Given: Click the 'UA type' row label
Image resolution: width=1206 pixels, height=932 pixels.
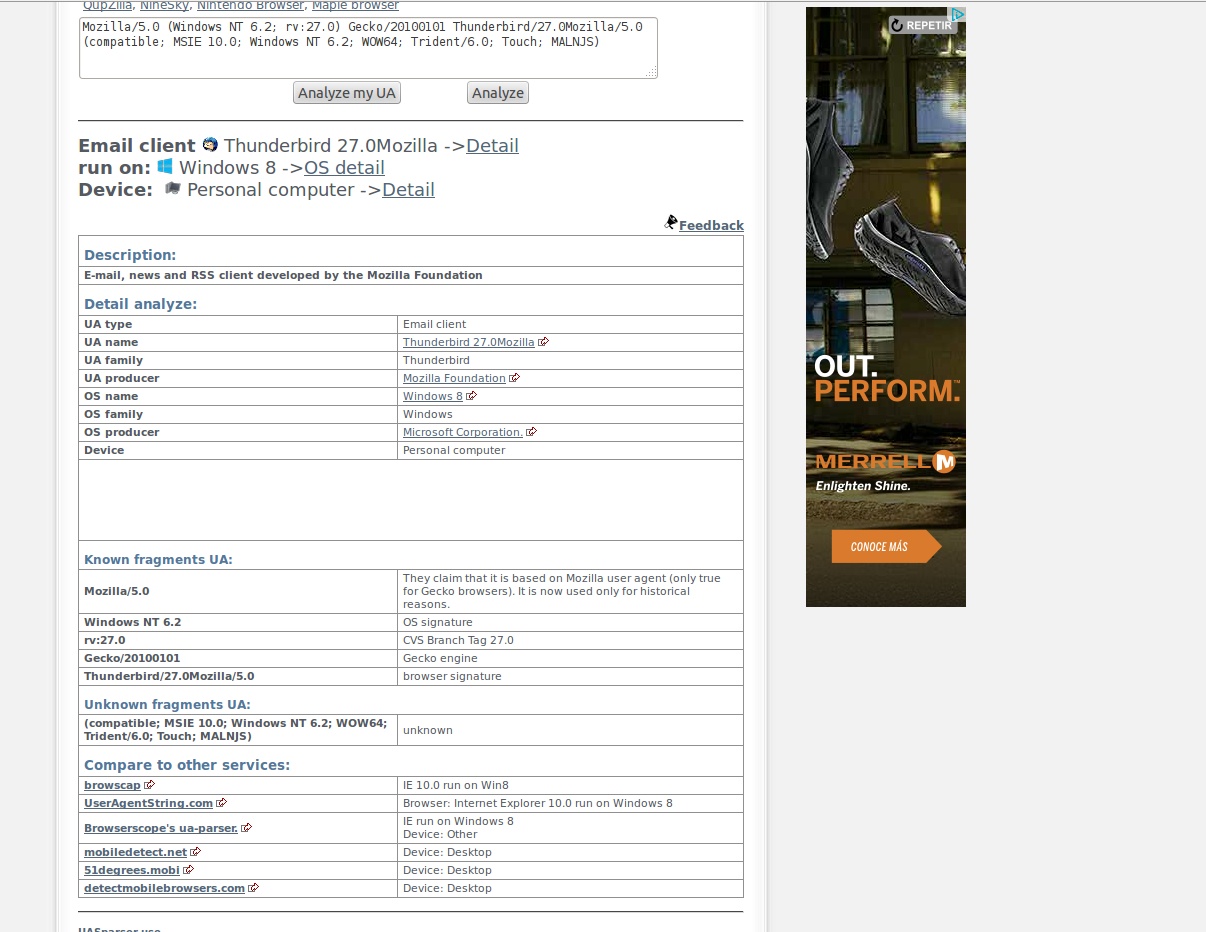Looking at the screenshot, I should (x=108, y=324).
